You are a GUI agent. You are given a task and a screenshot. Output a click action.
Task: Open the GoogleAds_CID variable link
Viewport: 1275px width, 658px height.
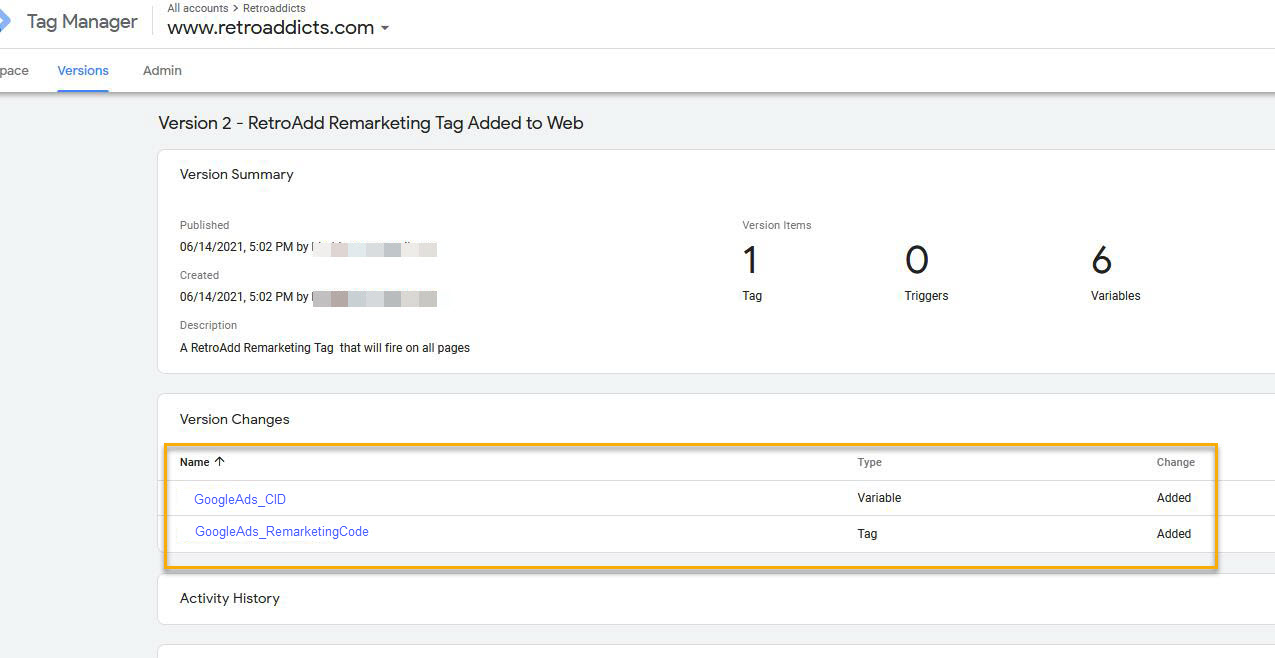click(x=240, y=499)
